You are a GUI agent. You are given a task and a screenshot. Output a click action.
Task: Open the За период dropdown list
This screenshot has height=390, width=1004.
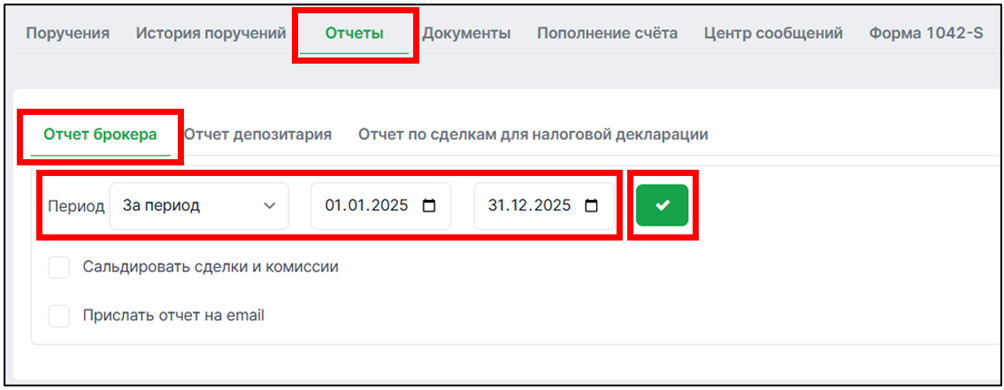click(199, 206)
